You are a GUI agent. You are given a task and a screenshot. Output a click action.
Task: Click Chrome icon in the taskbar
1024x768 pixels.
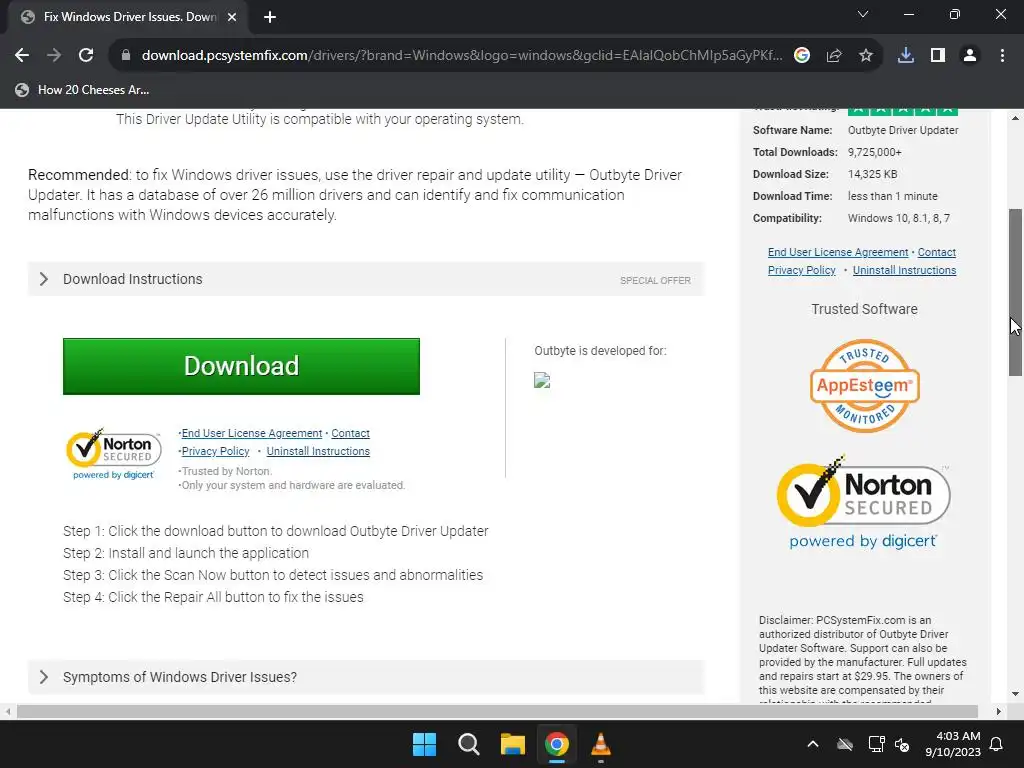point(557,744)
